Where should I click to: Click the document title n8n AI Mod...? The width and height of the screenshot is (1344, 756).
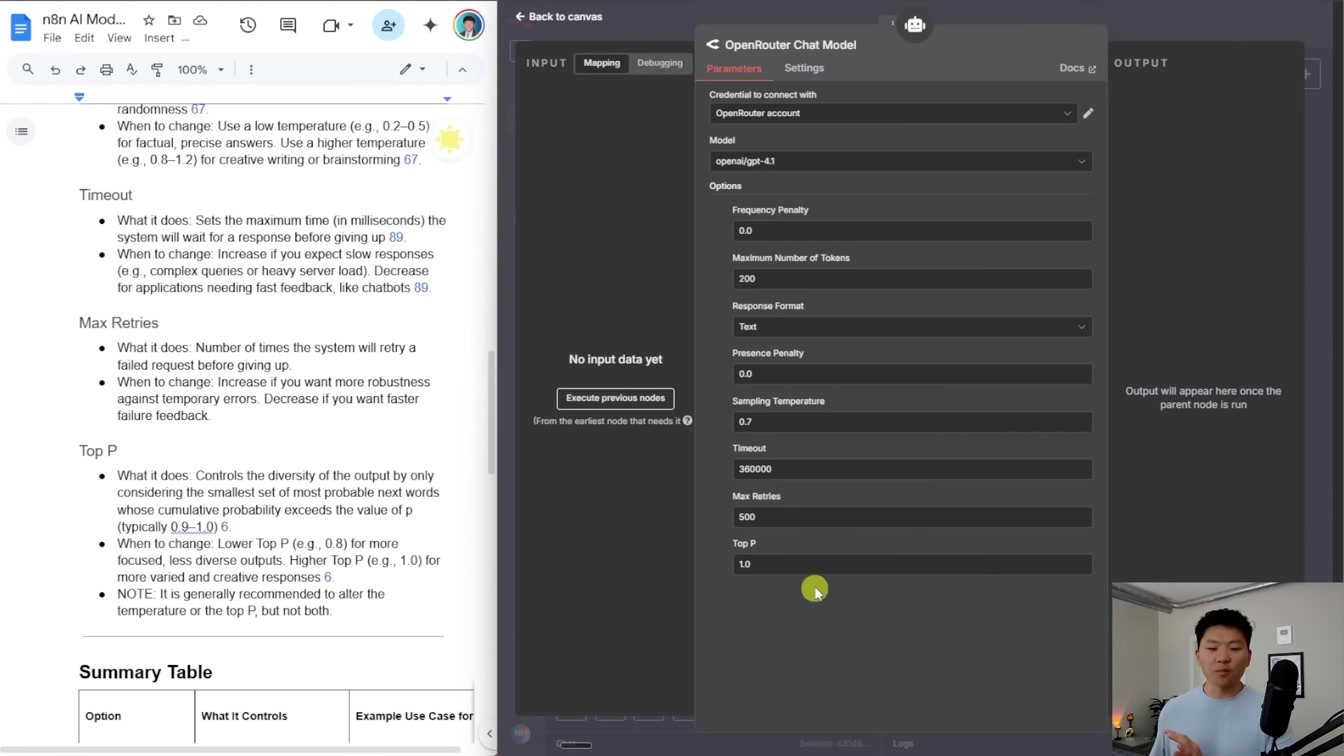[x=84, y=20]
